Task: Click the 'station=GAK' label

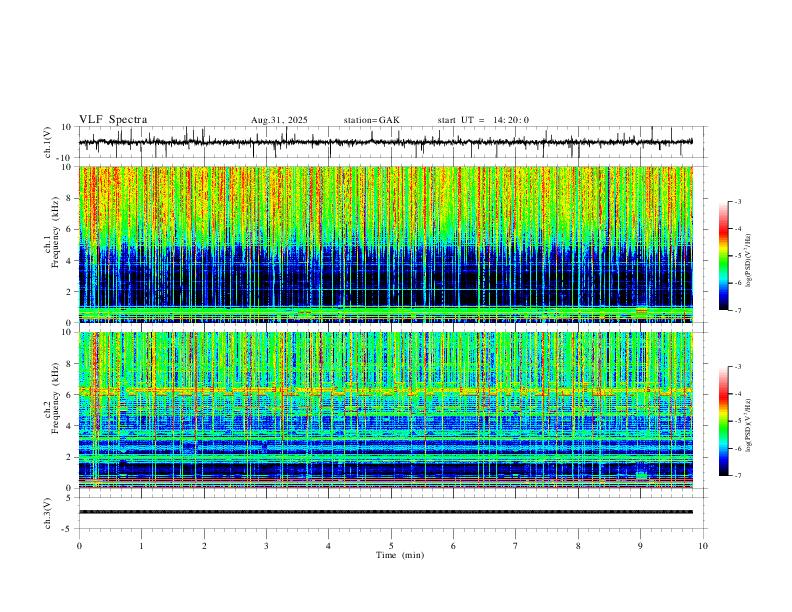Action: (x=371, y=120)
